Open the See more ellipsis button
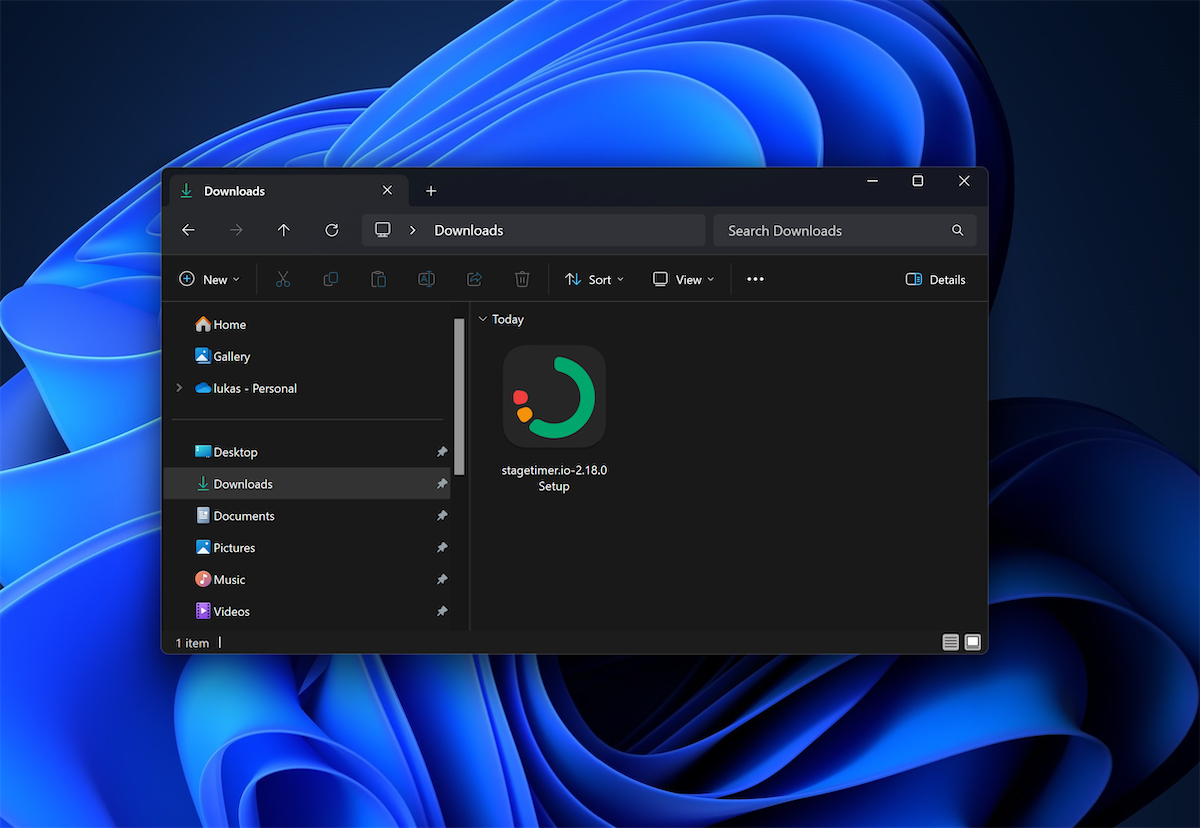 (x=755, y=279)
